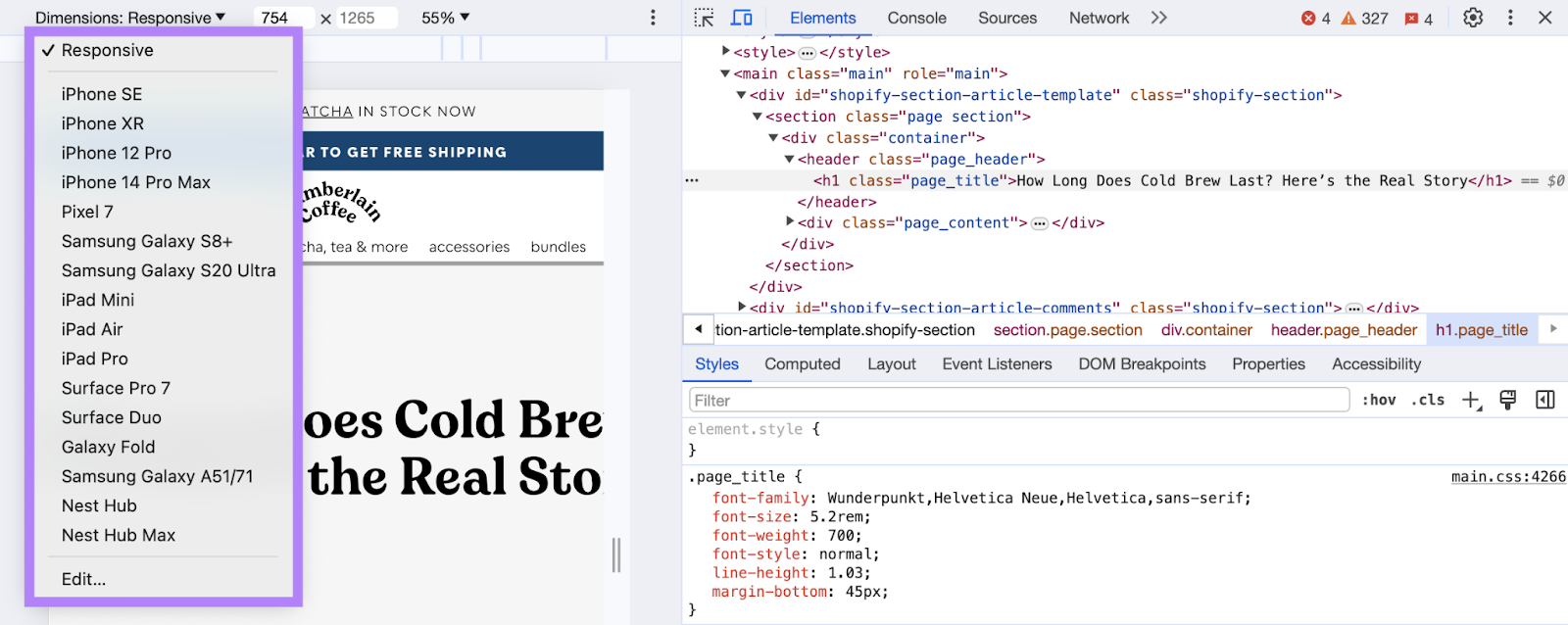
Task: Expand the div page_content node
Action: pyautogui.click(x=790, y=221)
